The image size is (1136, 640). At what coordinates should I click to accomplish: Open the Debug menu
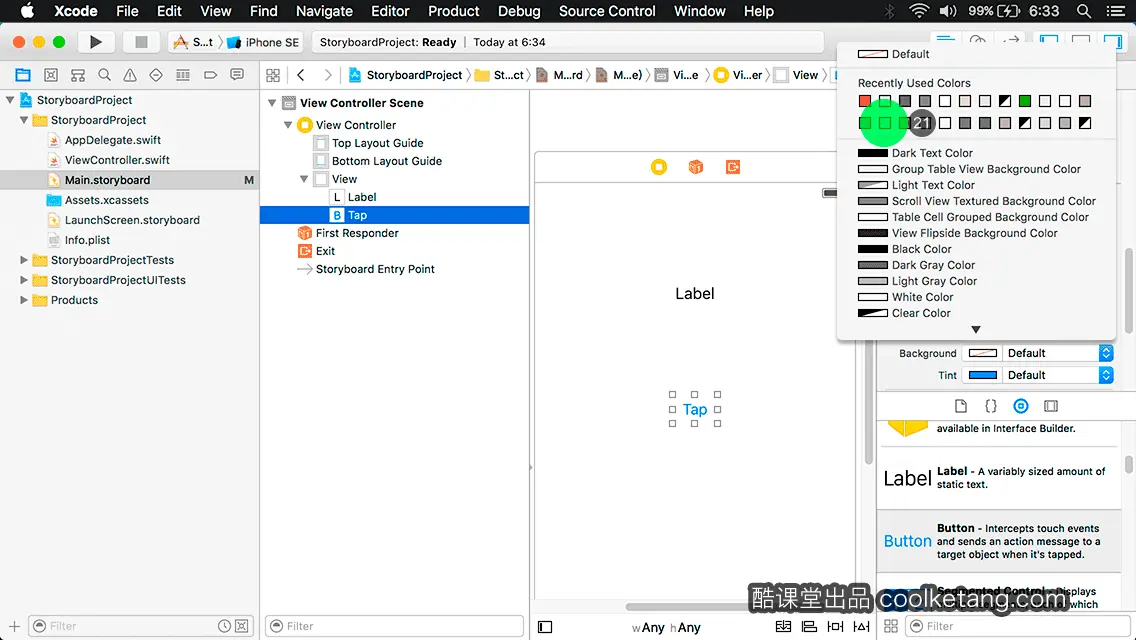(x=519, y=11)
